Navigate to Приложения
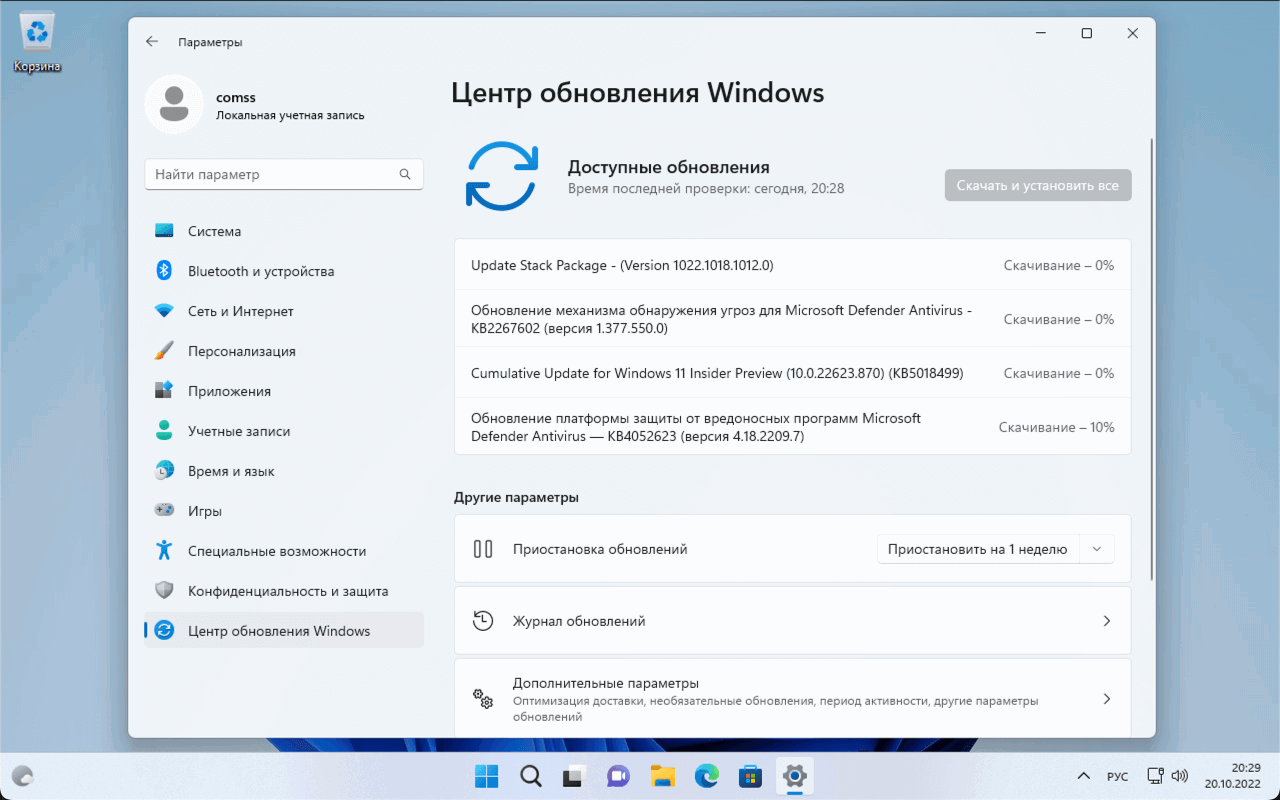The width and height of the screenshot is (1280, 800). pos(284,391)
